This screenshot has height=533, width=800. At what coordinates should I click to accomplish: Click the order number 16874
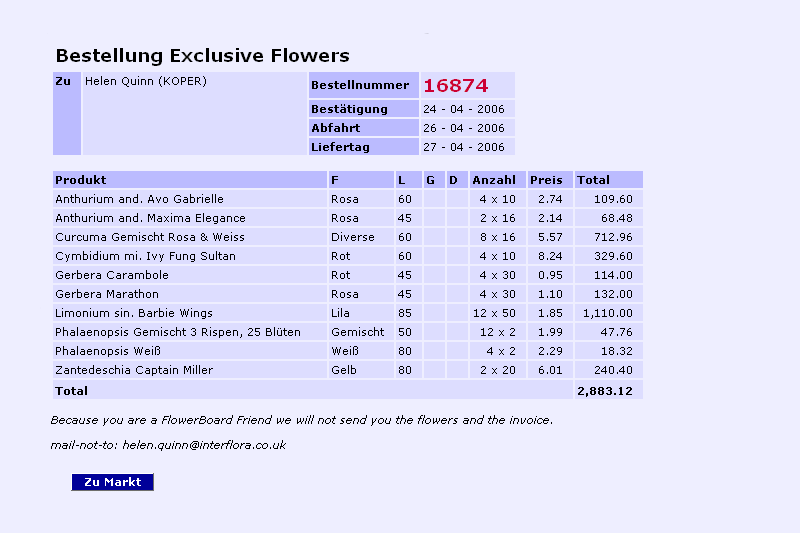[455, 86]
